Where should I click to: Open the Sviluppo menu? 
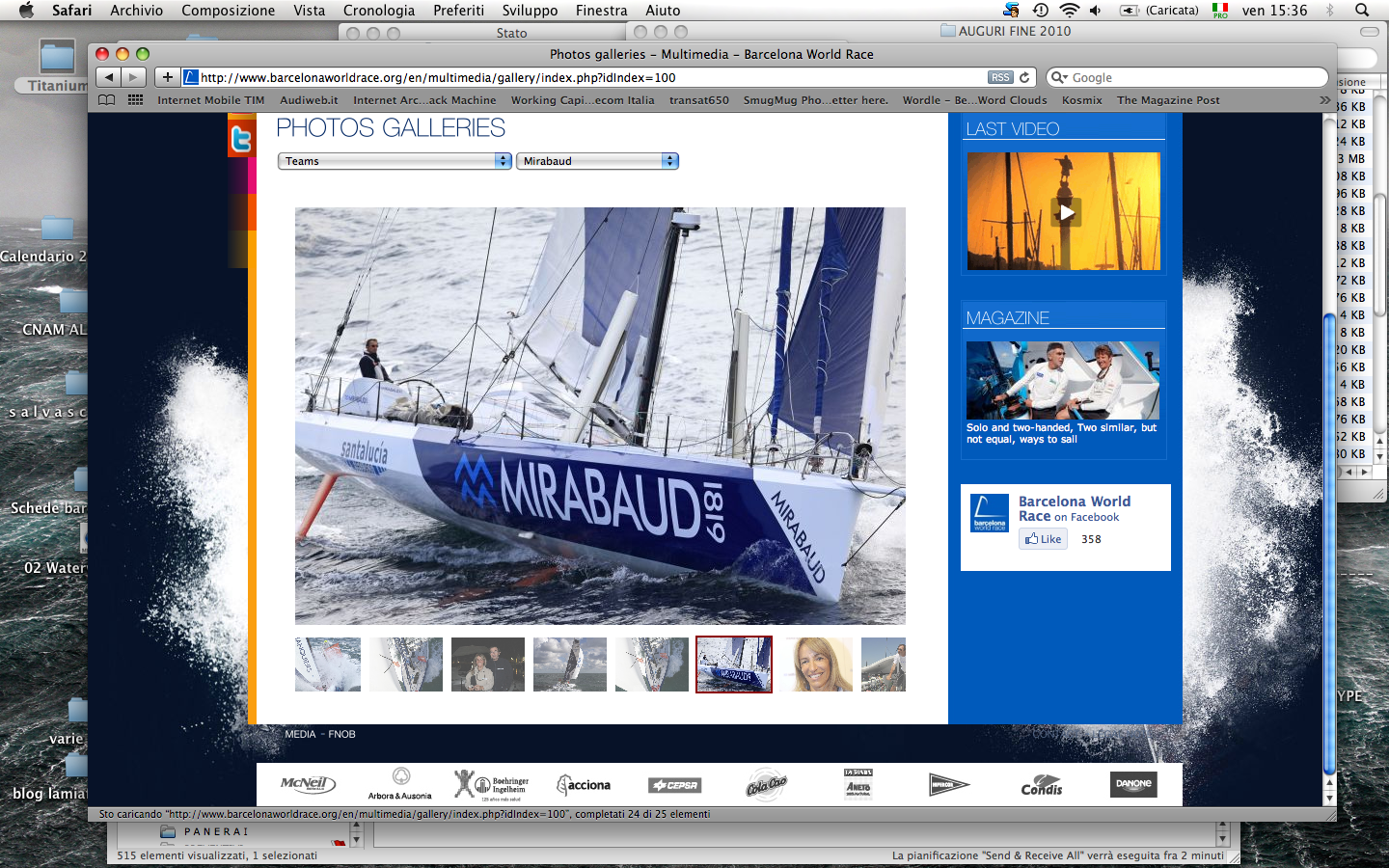[x=530, y=10]
